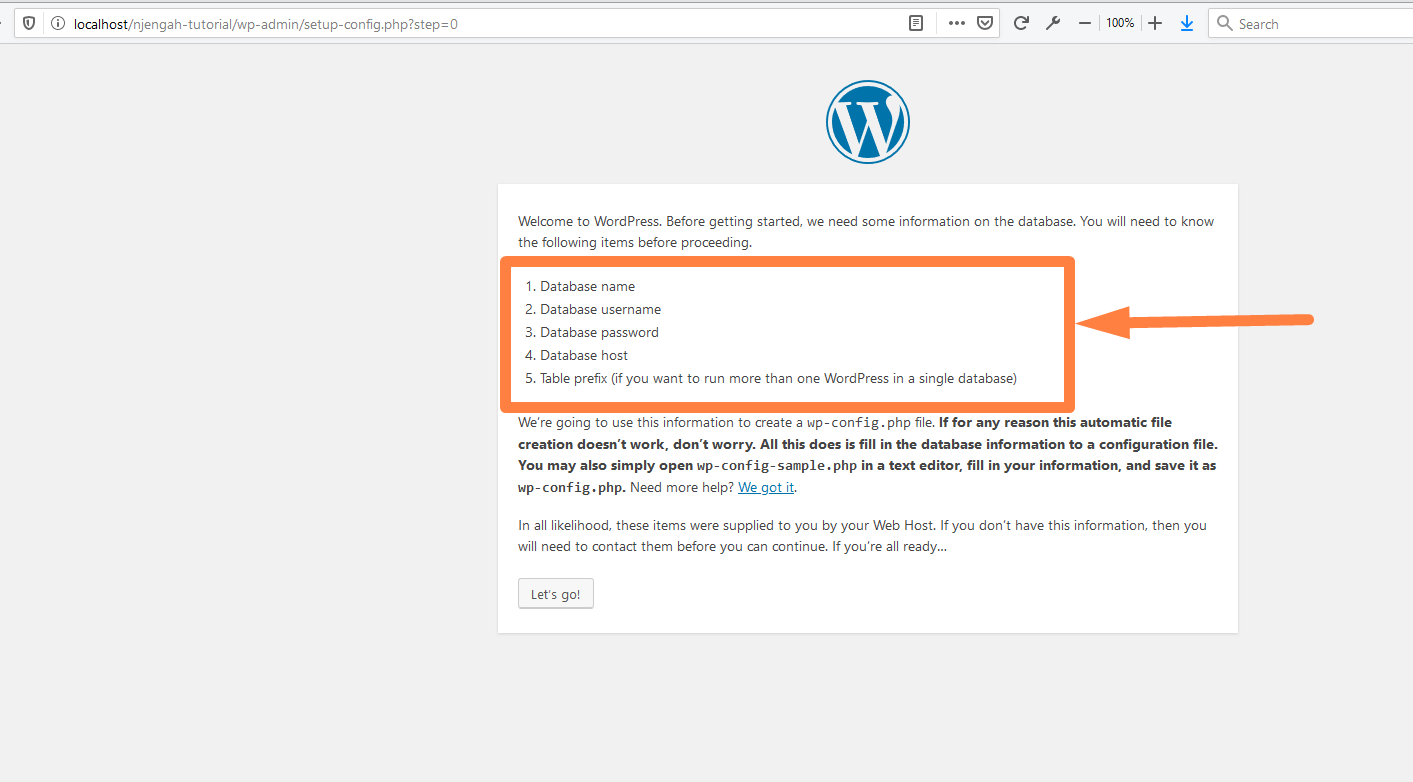Decrease page zoom with the minus control

1084,22
